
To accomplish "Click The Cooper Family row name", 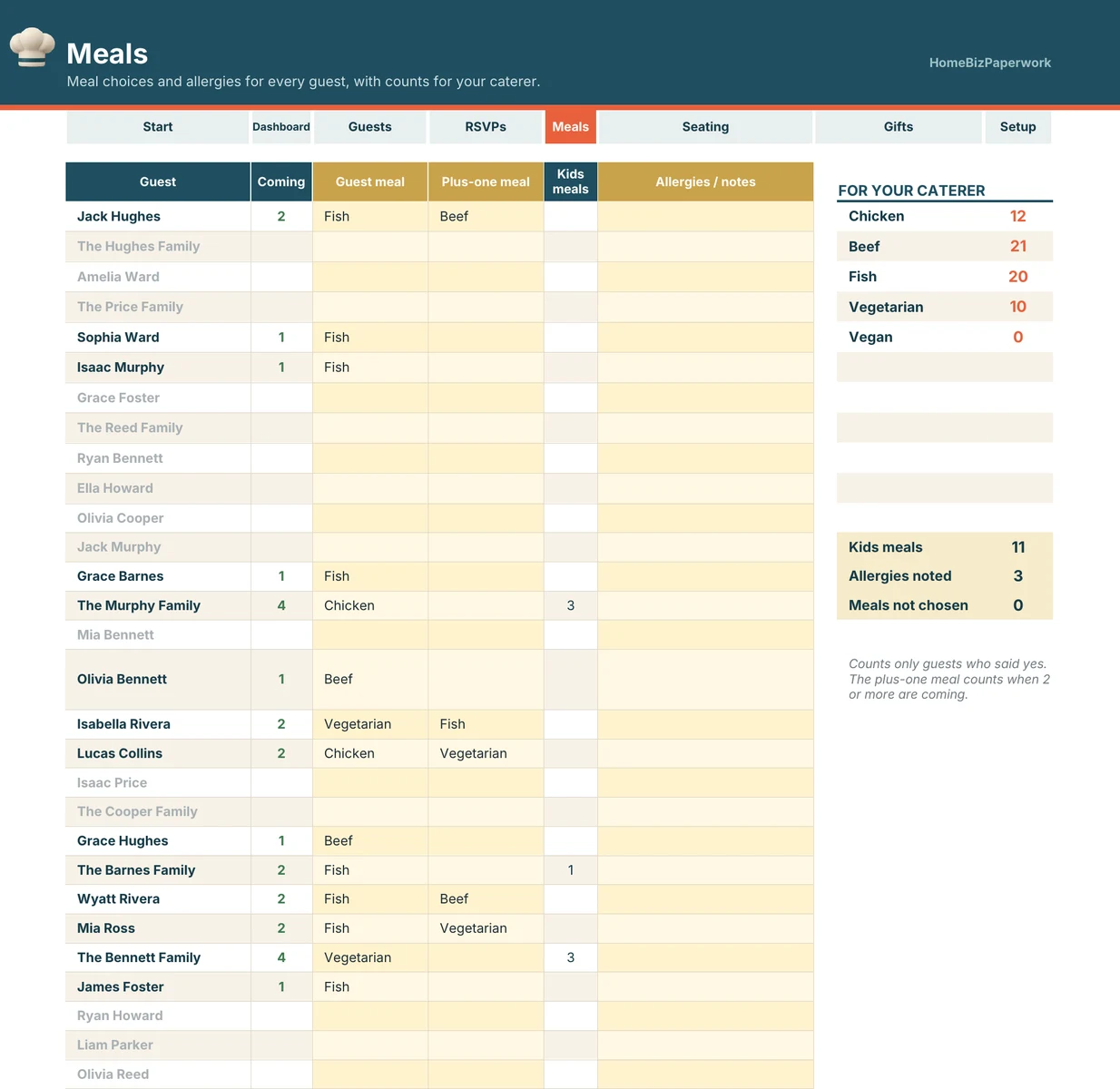I will point(137,811).
